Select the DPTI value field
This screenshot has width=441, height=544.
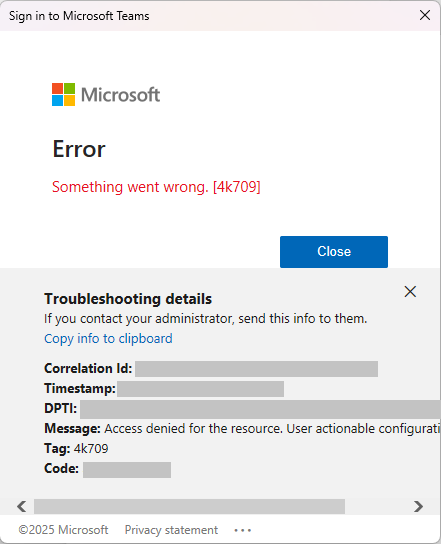[261, 409]
